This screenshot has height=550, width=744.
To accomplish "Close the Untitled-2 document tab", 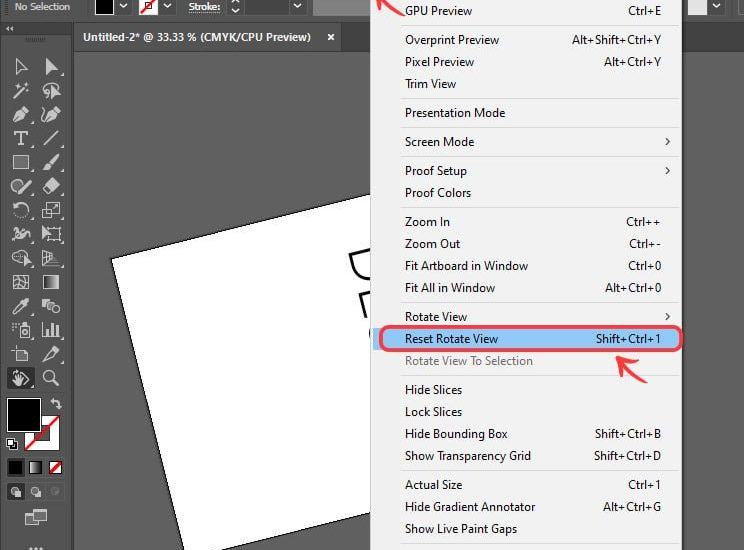I will (331, 37).
